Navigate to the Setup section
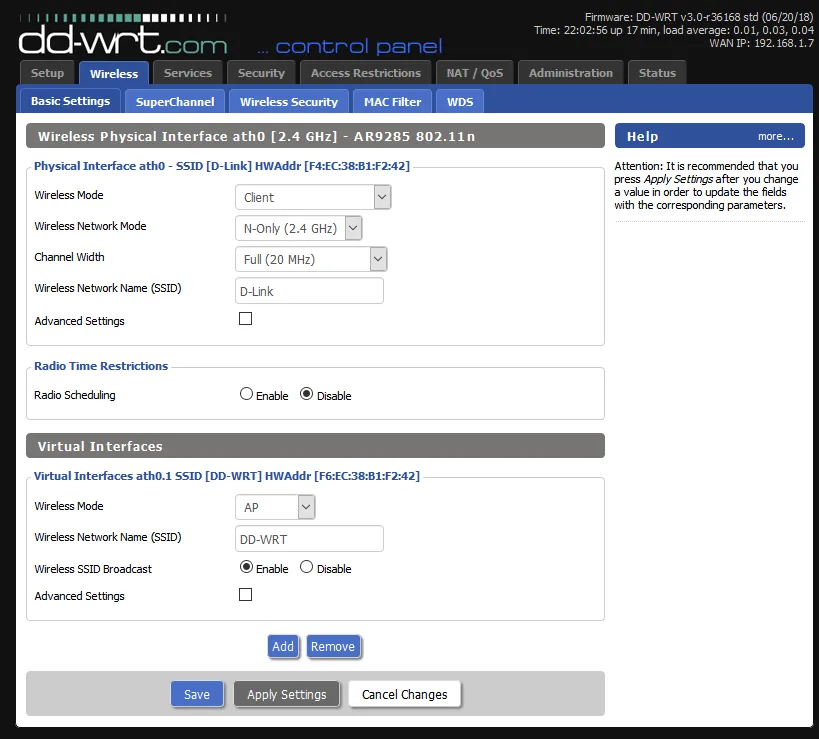The height and width of the screenshot is (739, 819). [x=46, y=72]
